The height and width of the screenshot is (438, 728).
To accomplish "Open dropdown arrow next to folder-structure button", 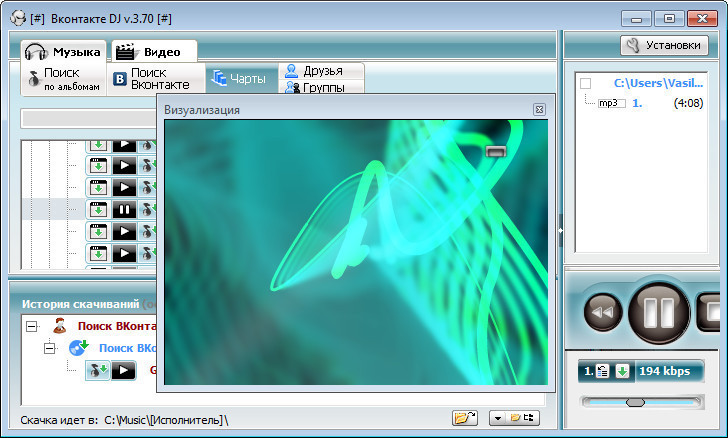I will [x=498, y=418].
